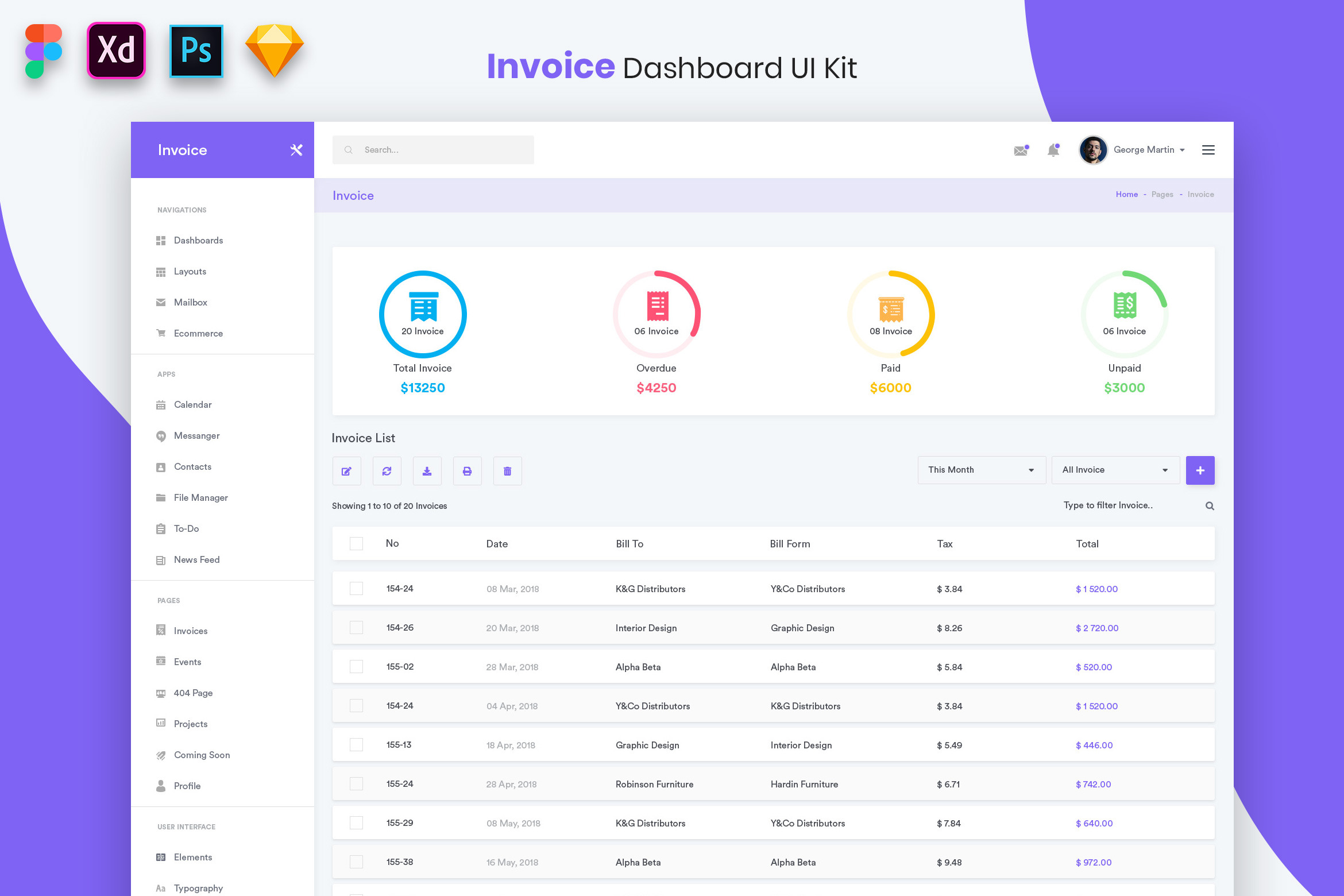Click the print invoices icon
Screen dimensions: 1344x896
coord(467,471)
